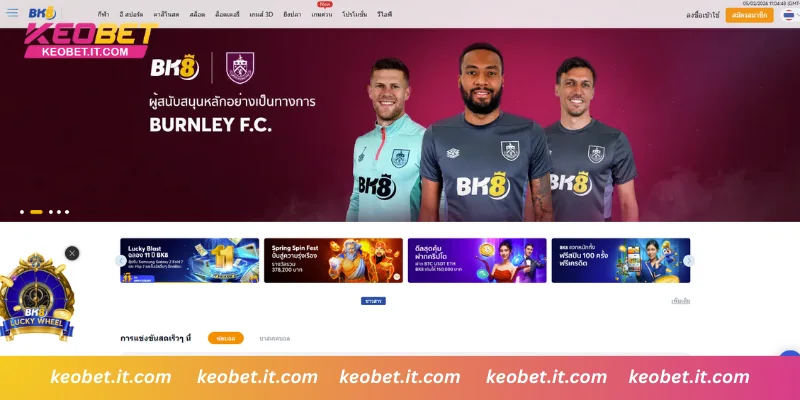Open the Lucky Blast promotion banner
The height and width of the screenshot is (400, 800).
click(189, 261)
